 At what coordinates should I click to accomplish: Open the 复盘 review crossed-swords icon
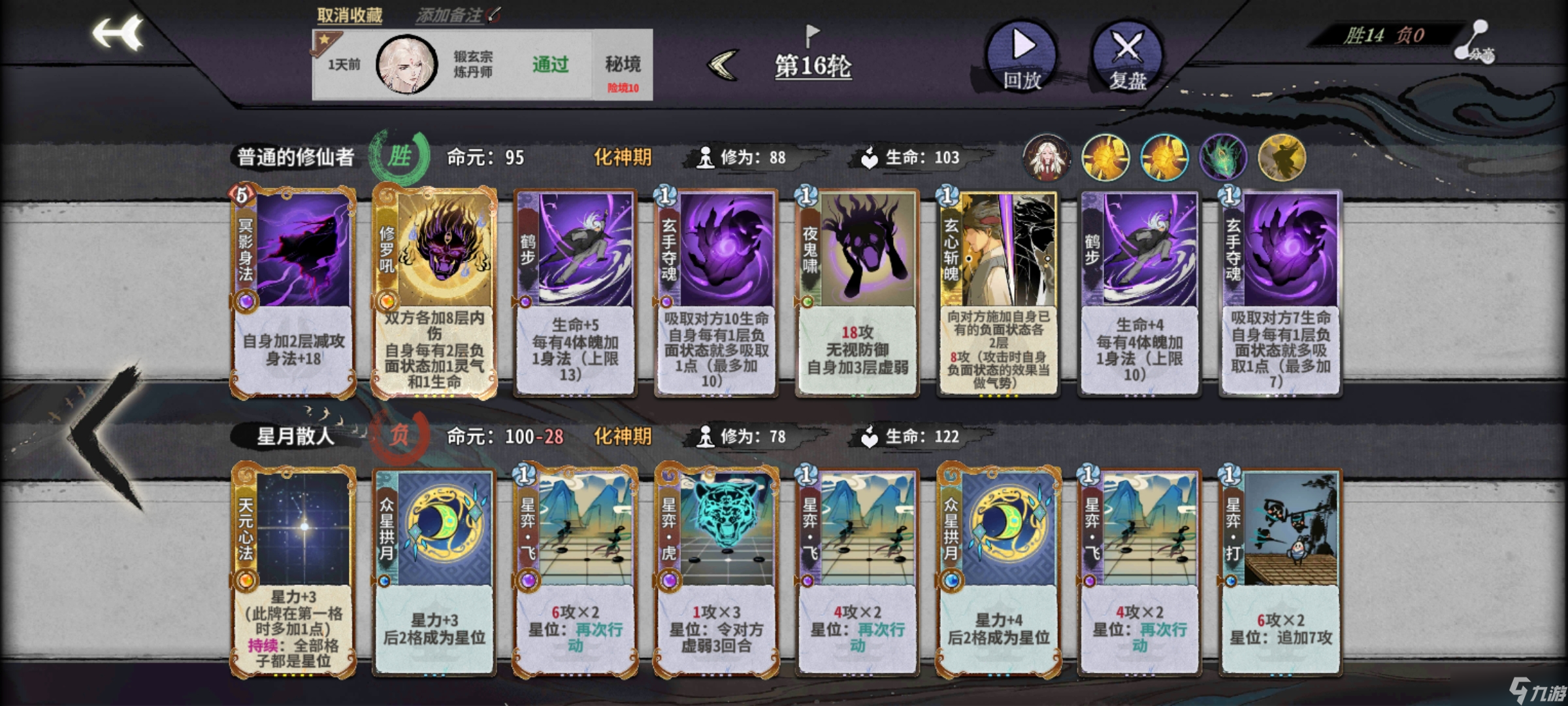pos(1128,56)
